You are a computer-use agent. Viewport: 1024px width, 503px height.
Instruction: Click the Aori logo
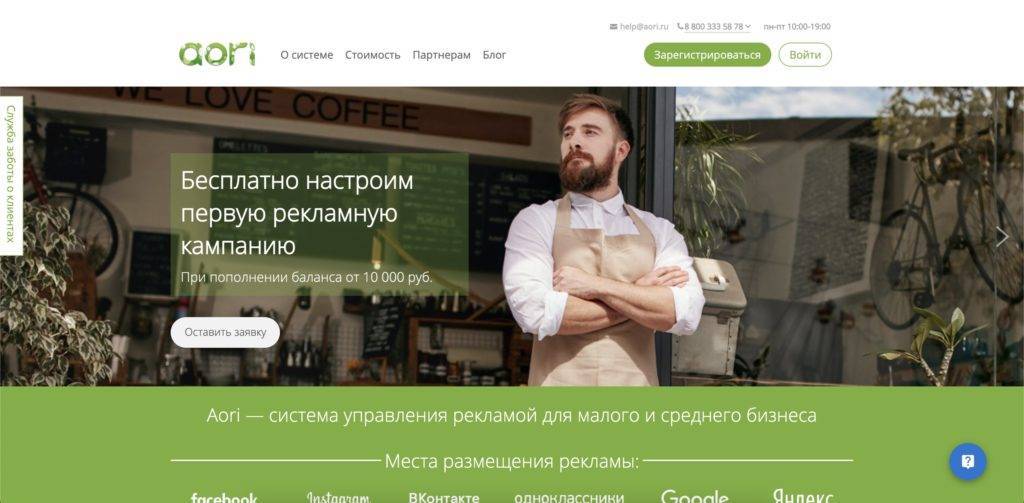(217, 54)
